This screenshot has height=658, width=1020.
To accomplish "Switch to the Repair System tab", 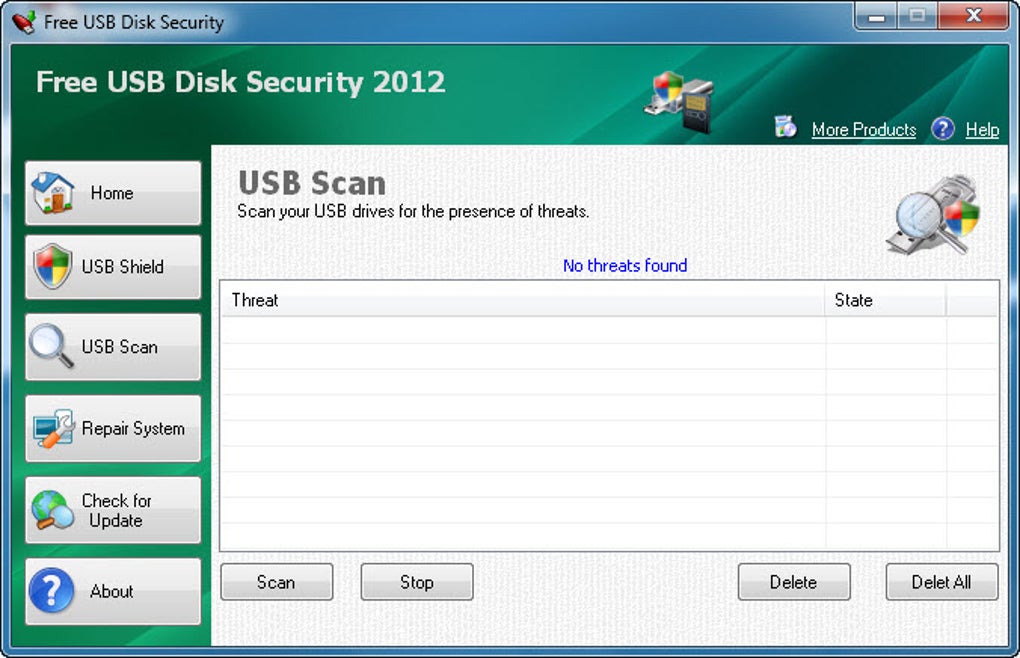I will tap(113, 428).
